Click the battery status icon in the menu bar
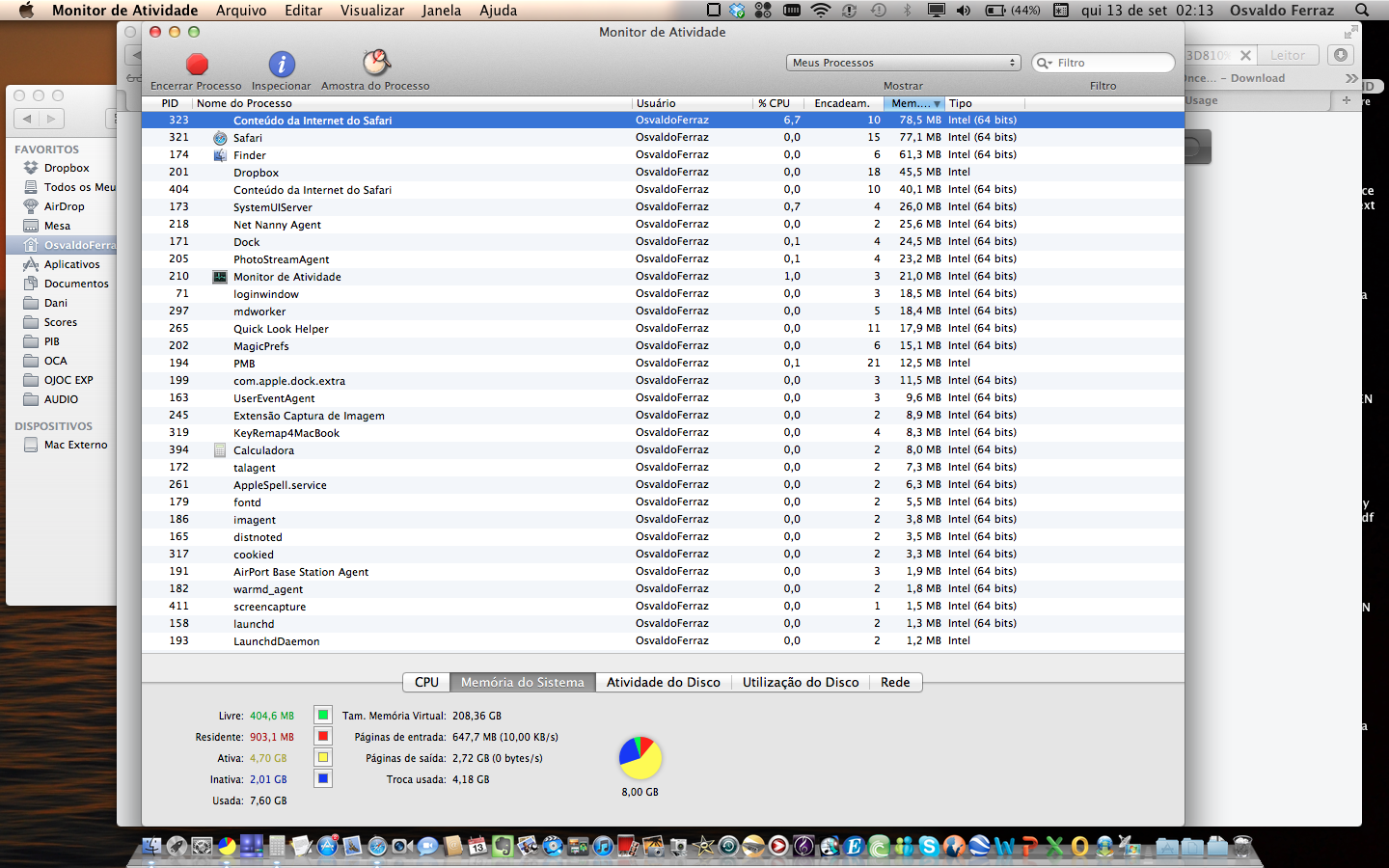The image size is (1389, 868). [995, 11]
